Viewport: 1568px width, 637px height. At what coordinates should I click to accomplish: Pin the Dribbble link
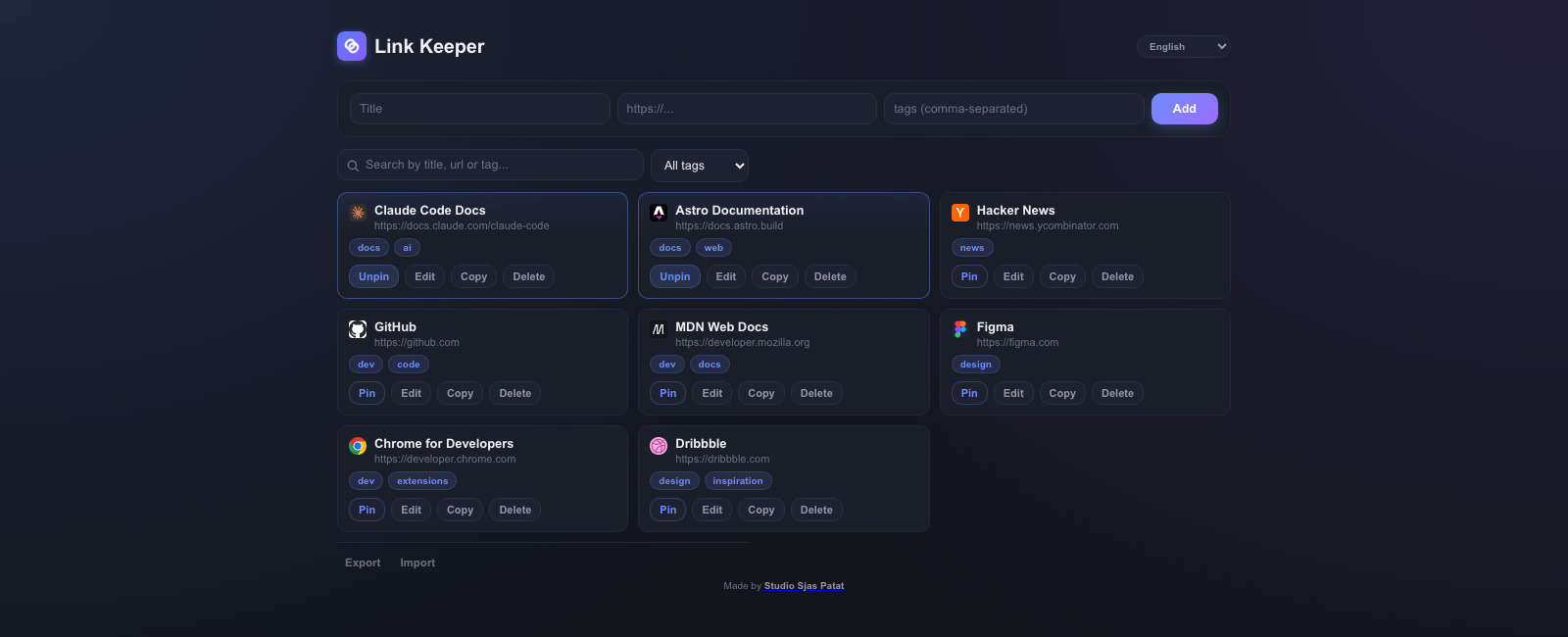(x=668, y=510)
